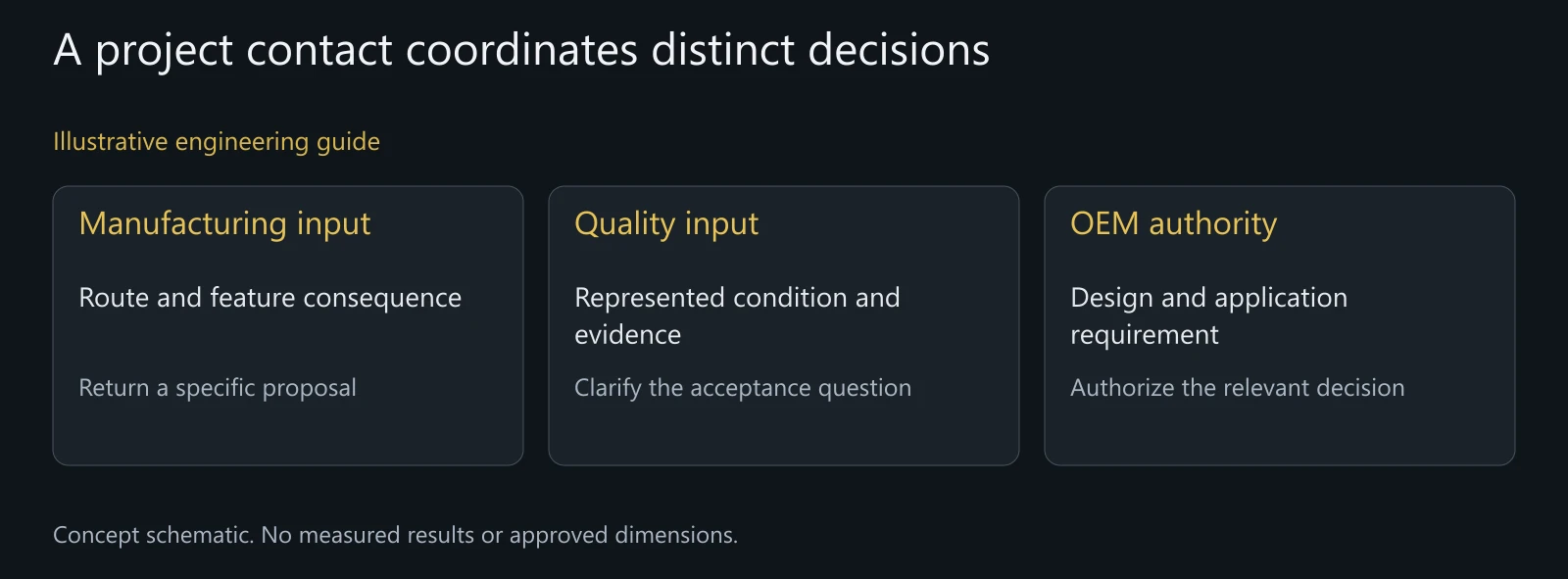This screenshot has height=579, width=1568.
Task: Select the word evidence in Quality card
Action: click(x=627, y=335)
